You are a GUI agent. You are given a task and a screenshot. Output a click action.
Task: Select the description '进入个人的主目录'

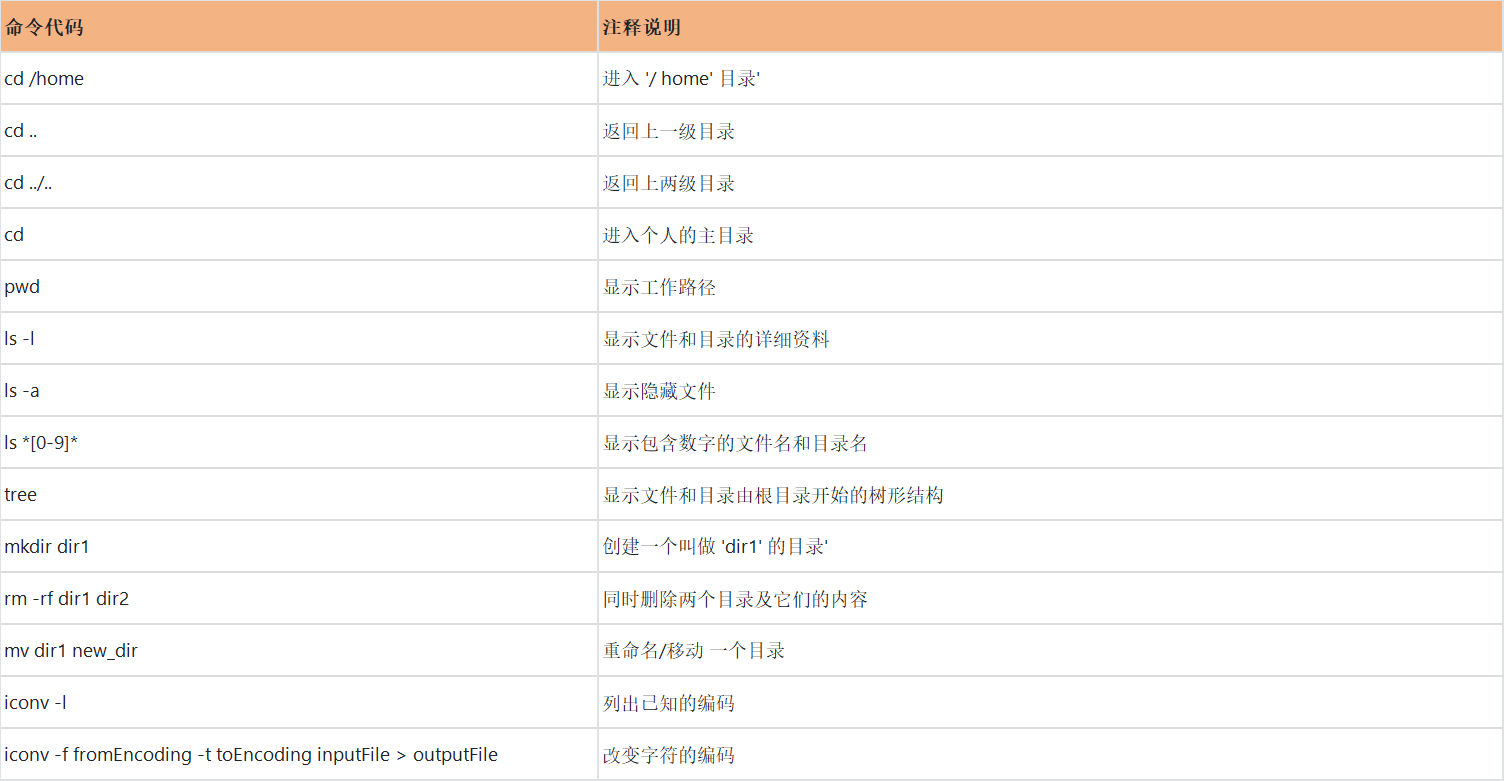[678, 235]
